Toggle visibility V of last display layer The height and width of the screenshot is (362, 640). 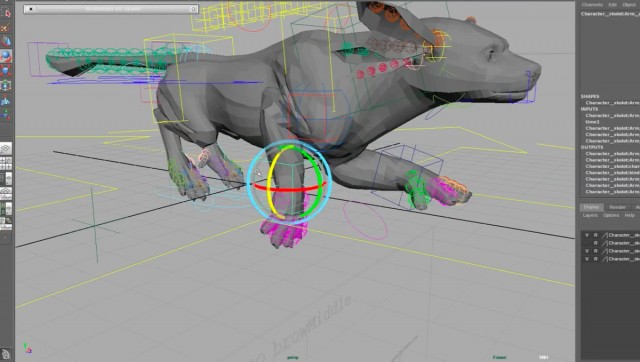coord(587,259)
